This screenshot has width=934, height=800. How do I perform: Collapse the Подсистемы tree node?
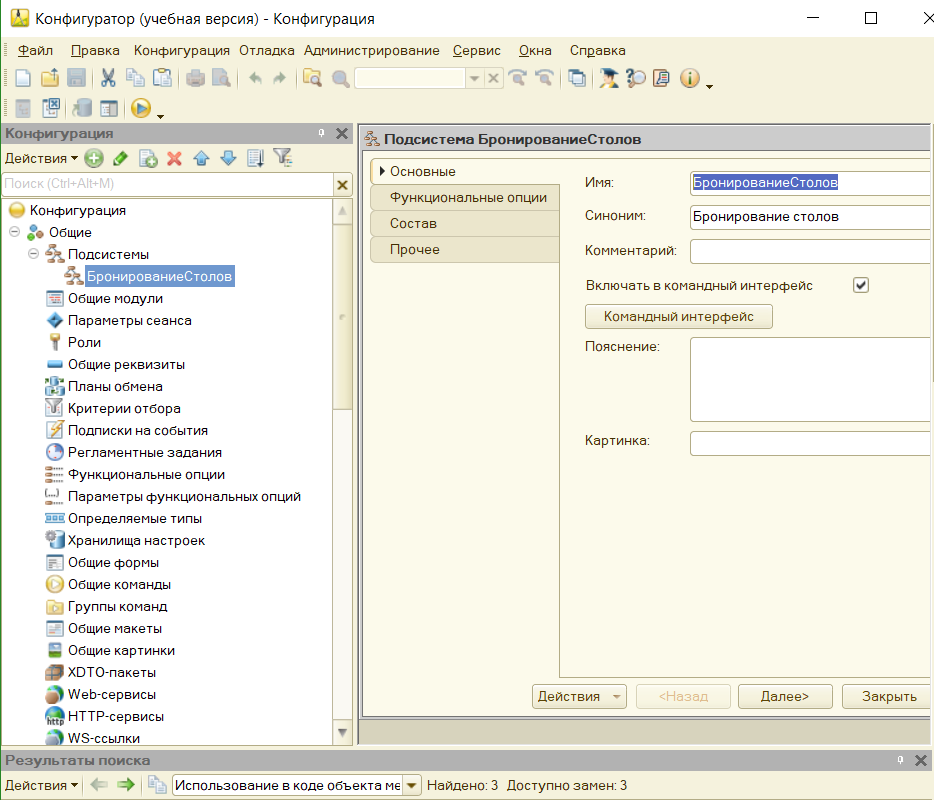coord(33,254)
